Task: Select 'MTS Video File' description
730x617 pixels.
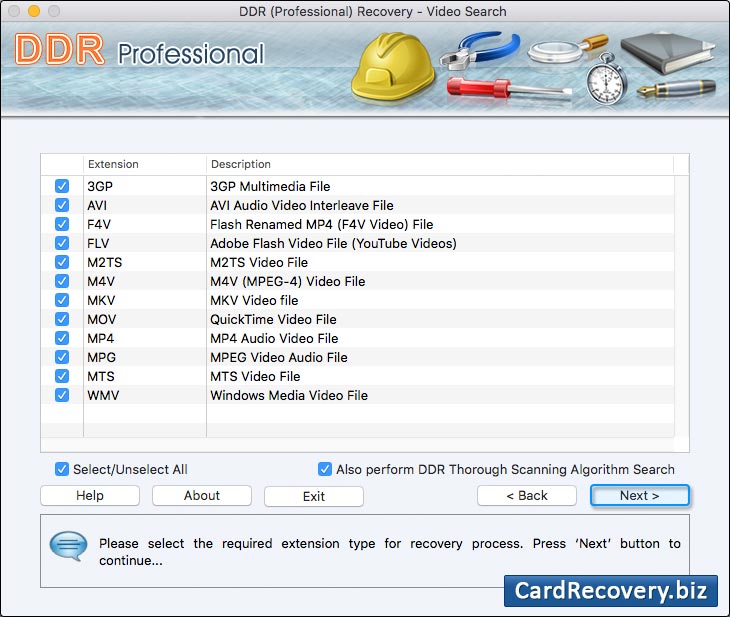Action: pyautogui.click(x=255, y=376)
